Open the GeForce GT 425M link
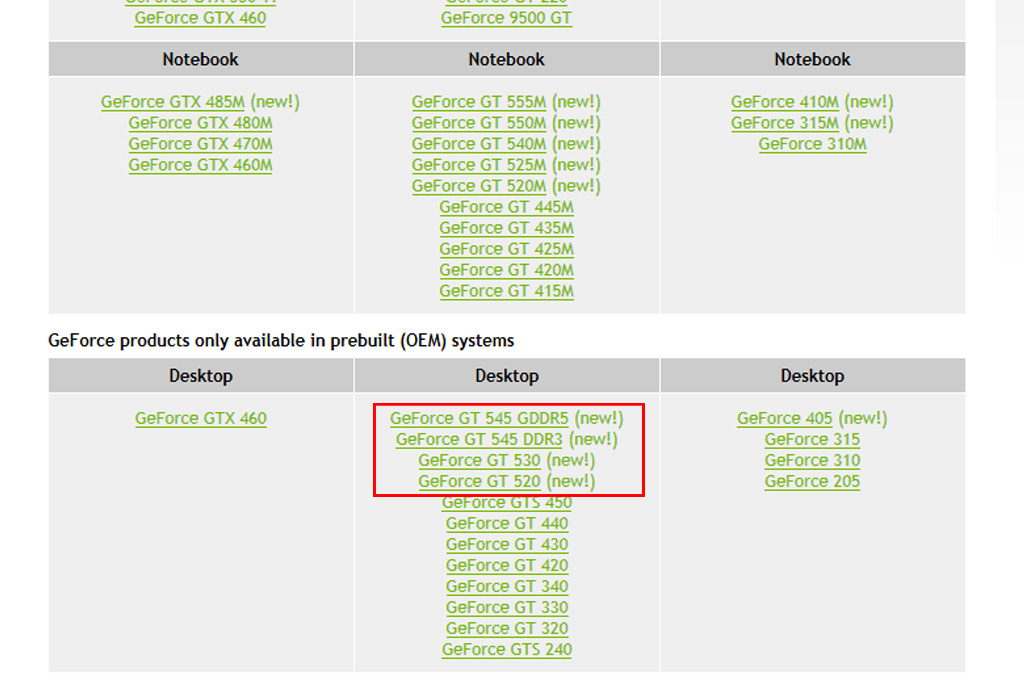Screen dimensions: 1024x683 click(506, 249)
